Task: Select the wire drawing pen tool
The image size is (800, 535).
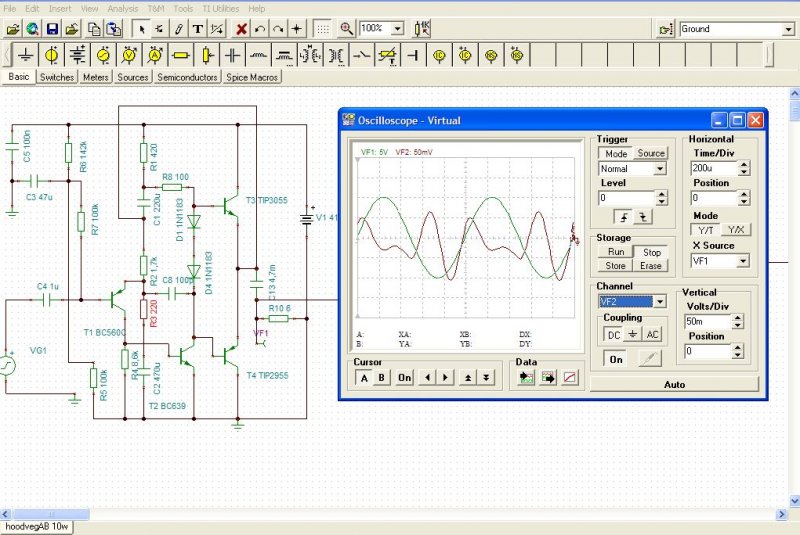Action: (x=179, y=29)
